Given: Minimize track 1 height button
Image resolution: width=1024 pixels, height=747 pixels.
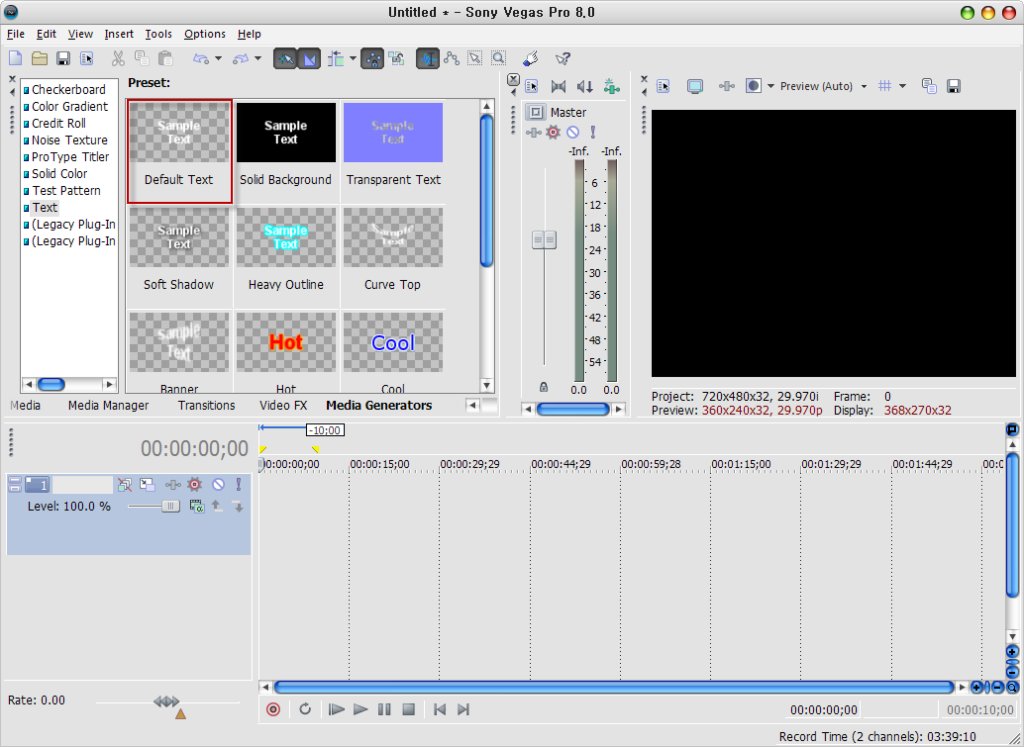Looking at the screenshot, I should click(15, 481).
